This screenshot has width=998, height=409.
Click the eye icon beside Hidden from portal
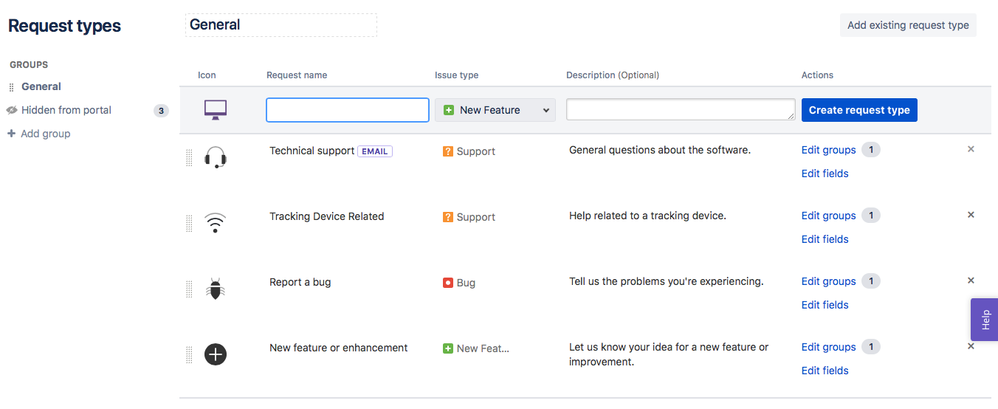[12, 110]
